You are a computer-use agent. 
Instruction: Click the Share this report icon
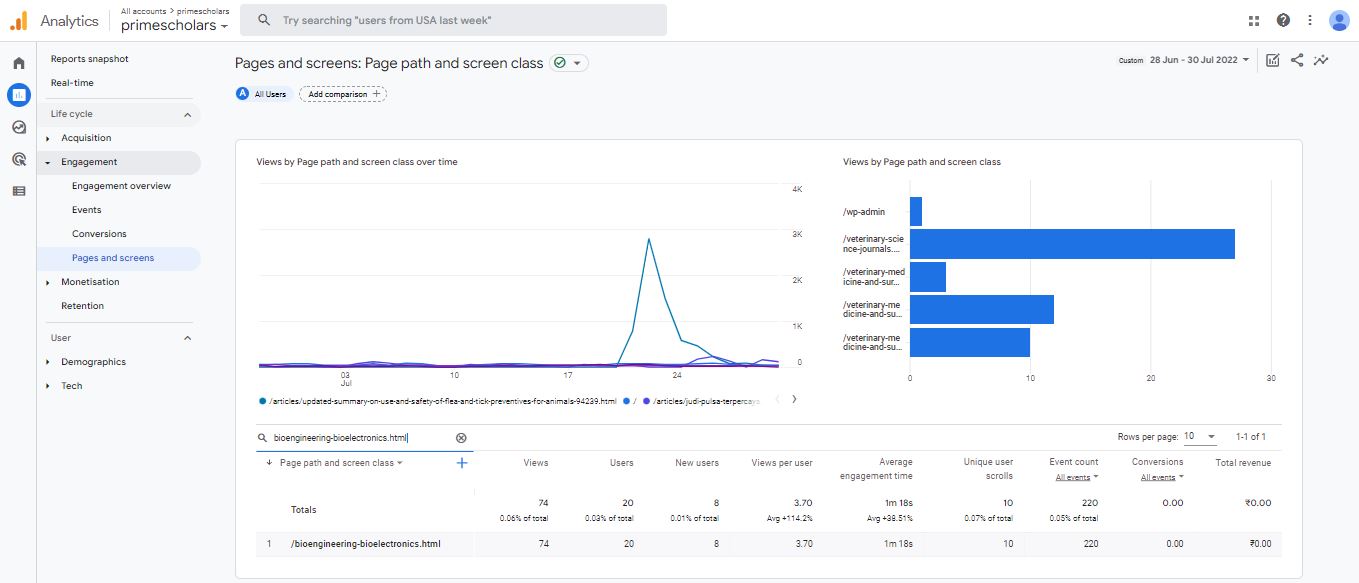[x=1297, y=60]
